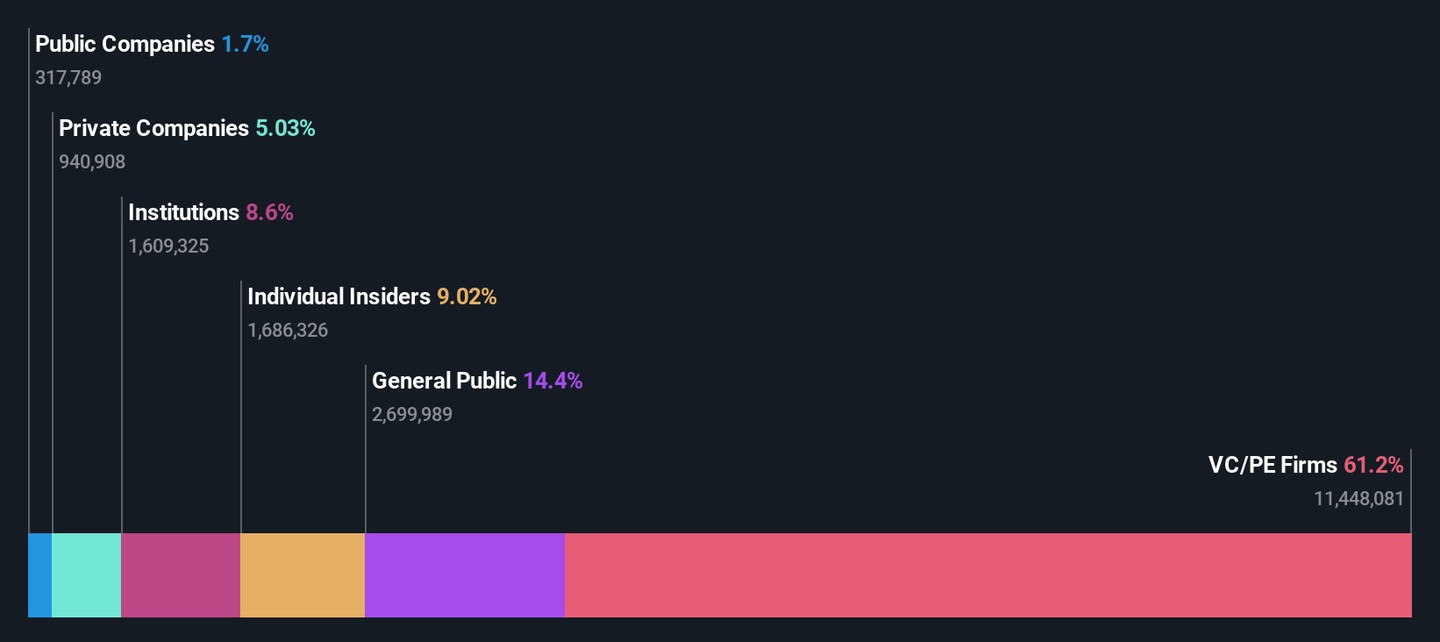Click the magenta Institutions bar segment
1440x642 pixels.
click(180, 575)
